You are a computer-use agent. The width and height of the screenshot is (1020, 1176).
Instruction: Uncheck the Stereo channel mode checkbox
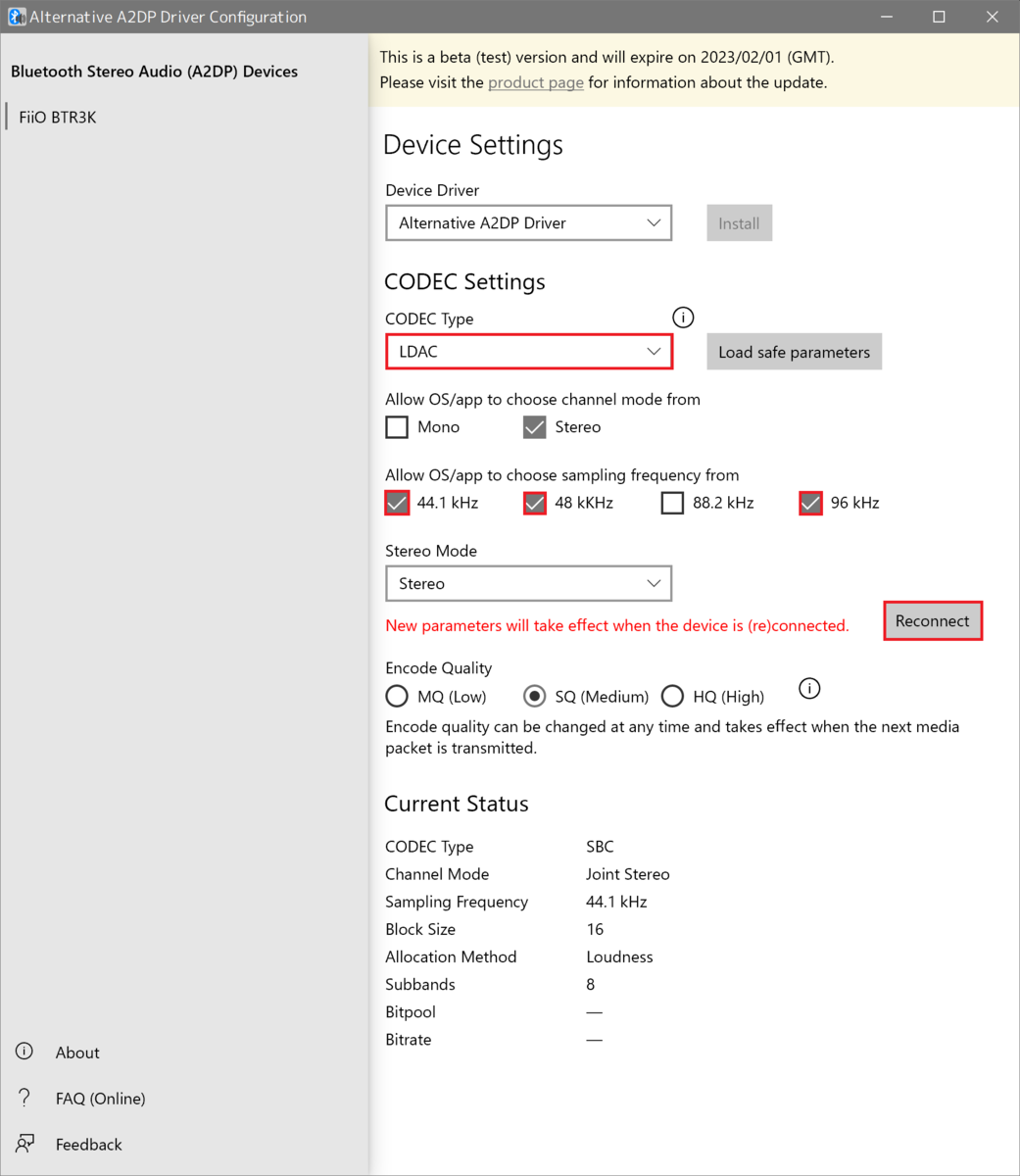(534, 427)
